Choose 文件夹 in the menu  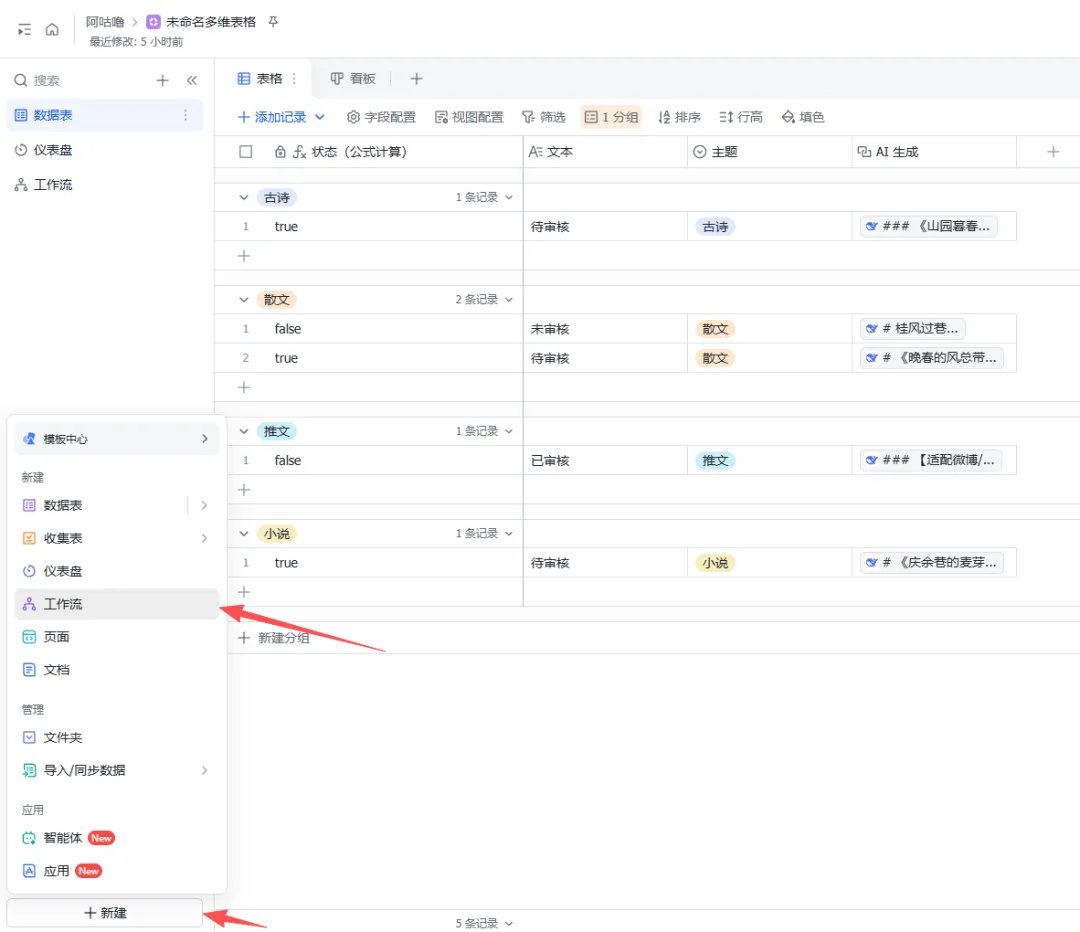pyautogui.click(x=116, y=737)
